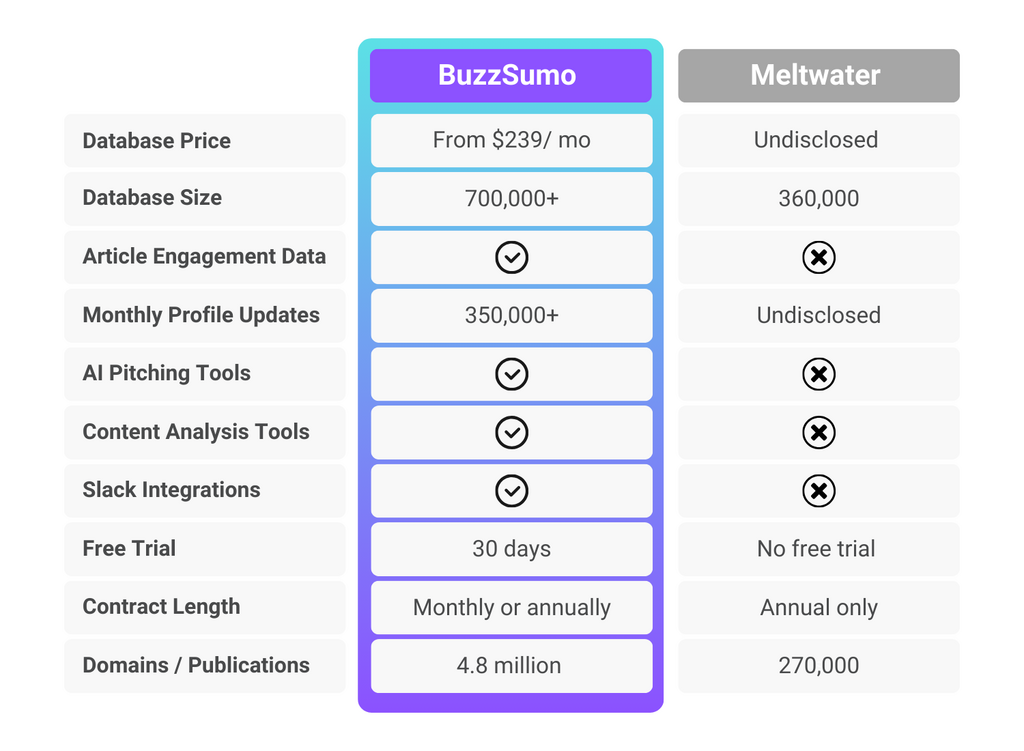Click the 4.8 million domains cell
Viewport: 1024px width, 751px height.
pos(511,665)
